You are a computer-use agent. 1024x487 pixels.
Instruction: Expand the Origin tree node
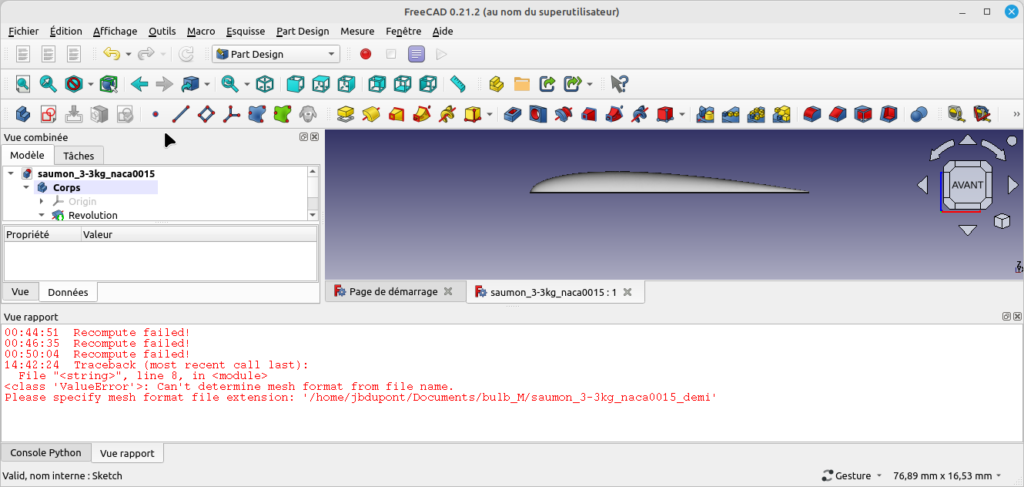point(41,201)
